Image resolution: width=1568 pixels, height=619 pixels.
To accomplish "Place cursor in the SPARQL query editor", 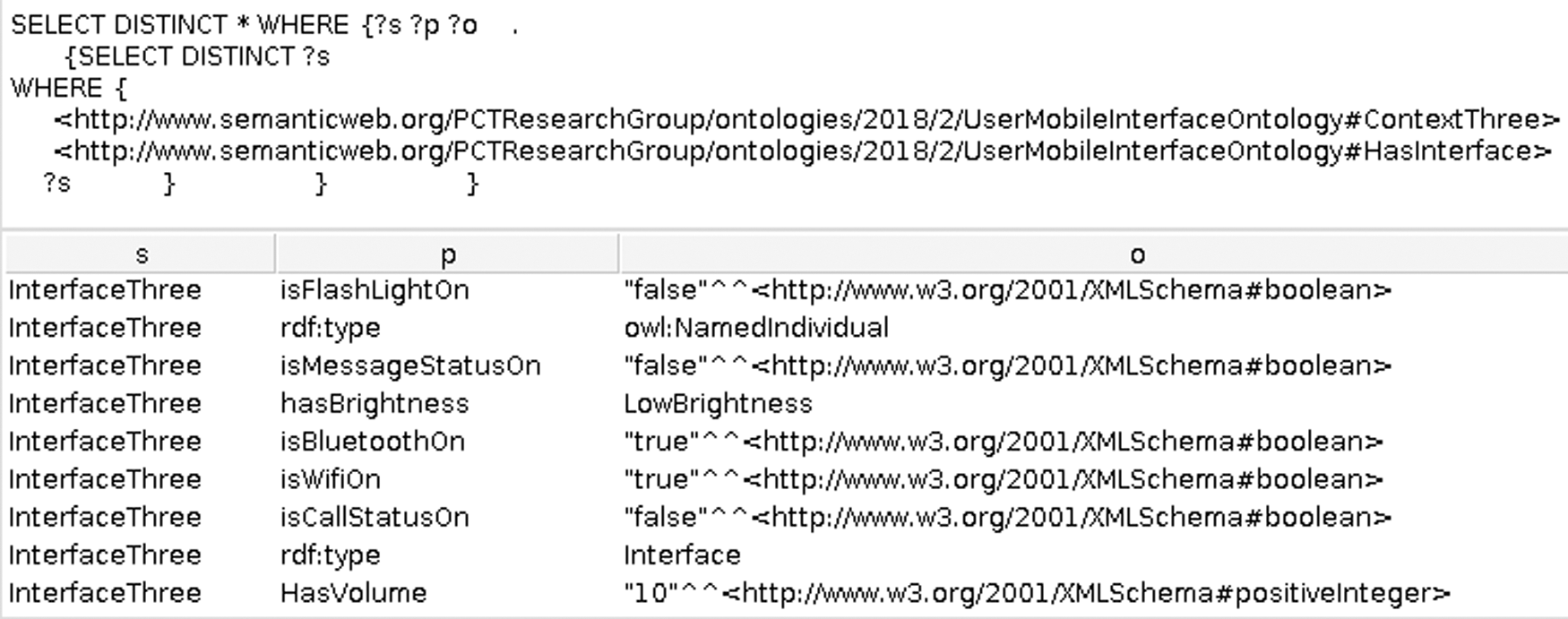I will click(784, 112).
